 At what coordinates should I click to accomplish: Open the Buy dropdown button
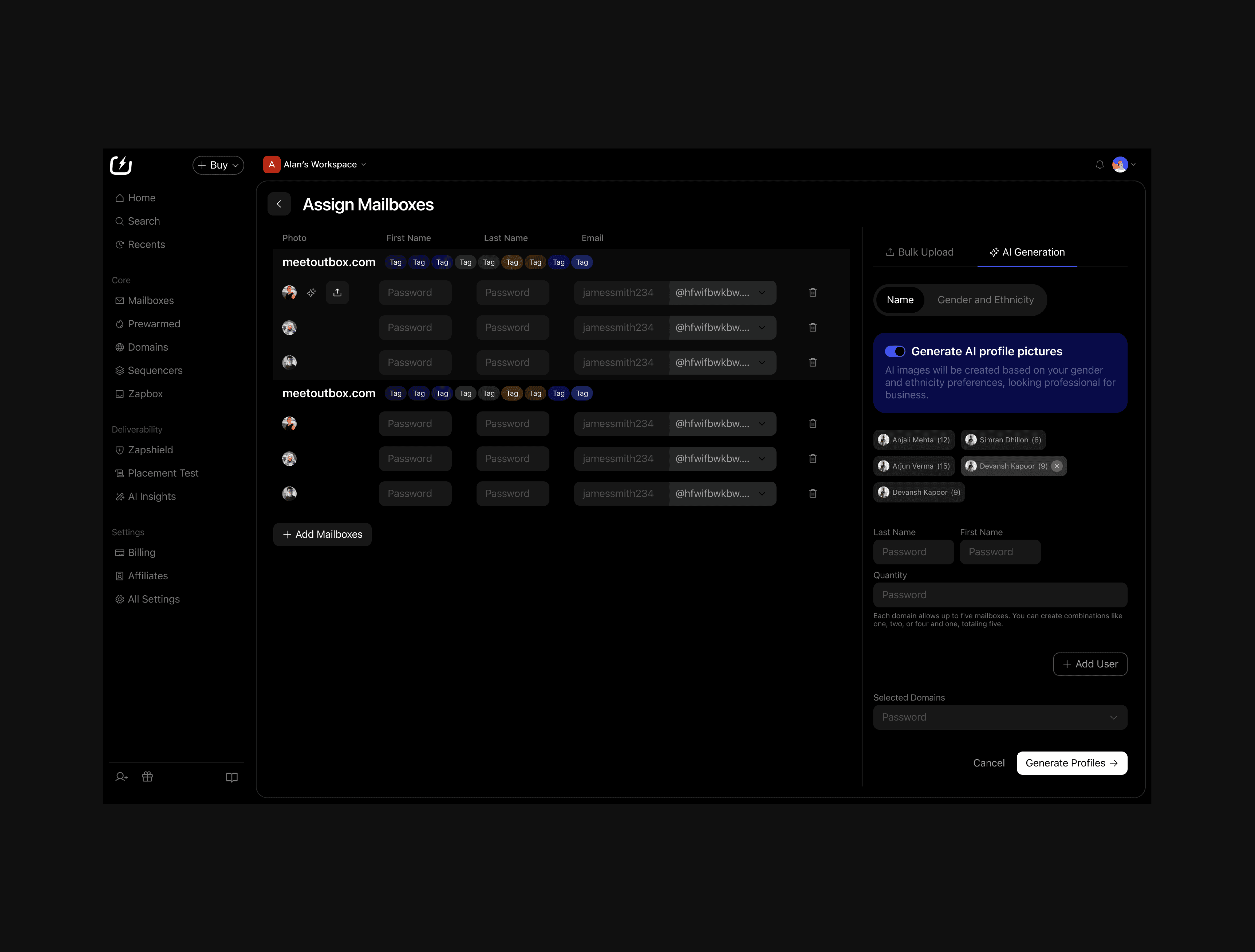[x=218, y=165]
